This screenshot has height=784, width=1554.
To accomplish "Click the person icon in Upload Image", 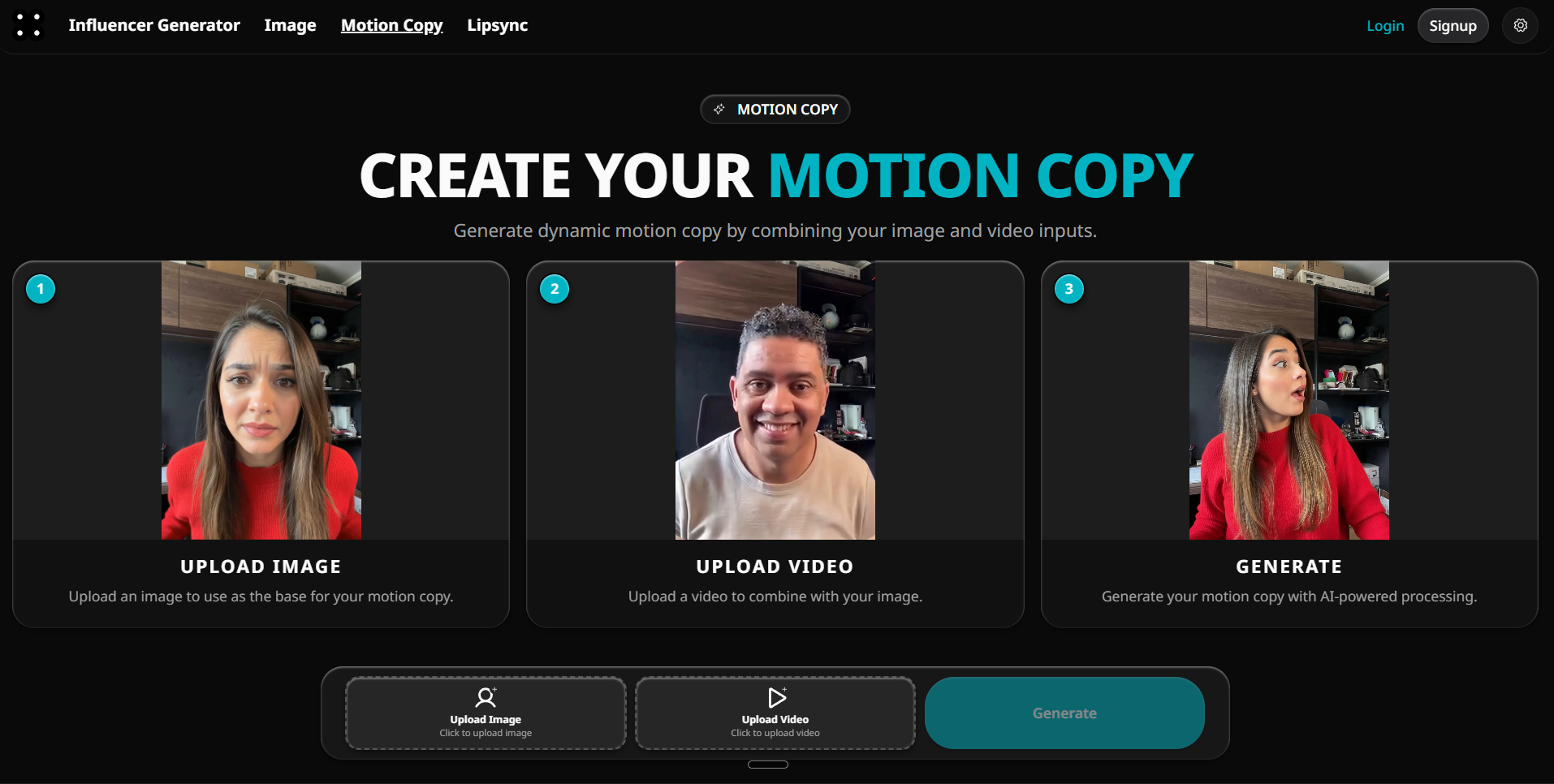I will click(x=486, y=697).
